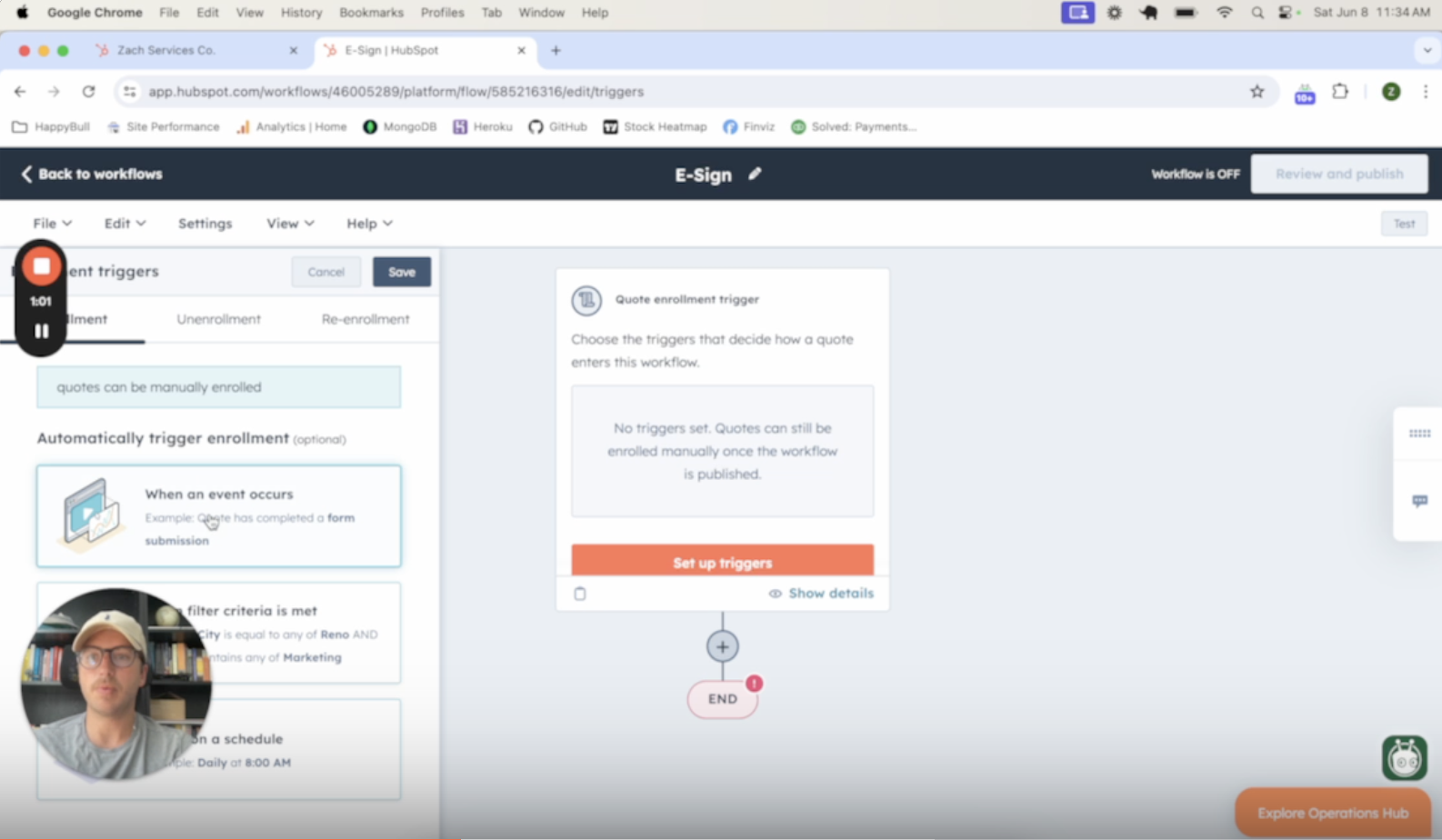Open the Help dropdown in workflow toolbar
The image size is (1442, 840).
click(369, 224)
